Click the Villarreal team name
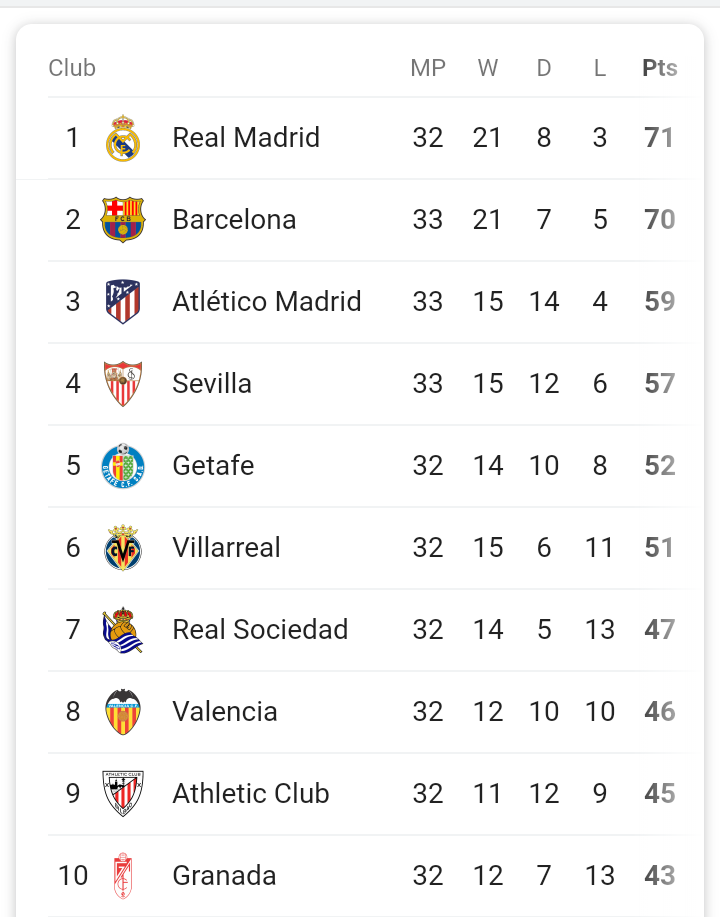Viewport: 720px width, 917px height. click(226, 548)
